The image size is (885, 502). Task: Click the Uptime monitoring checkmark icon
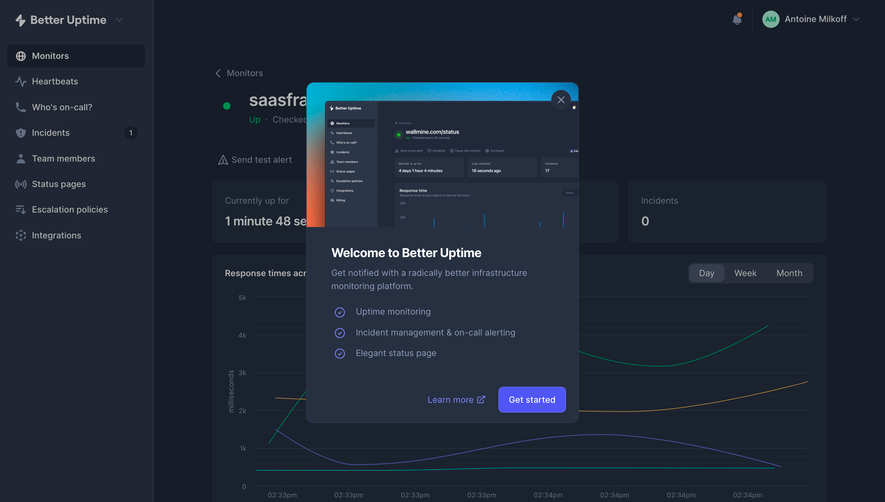(x=340, y=312)
